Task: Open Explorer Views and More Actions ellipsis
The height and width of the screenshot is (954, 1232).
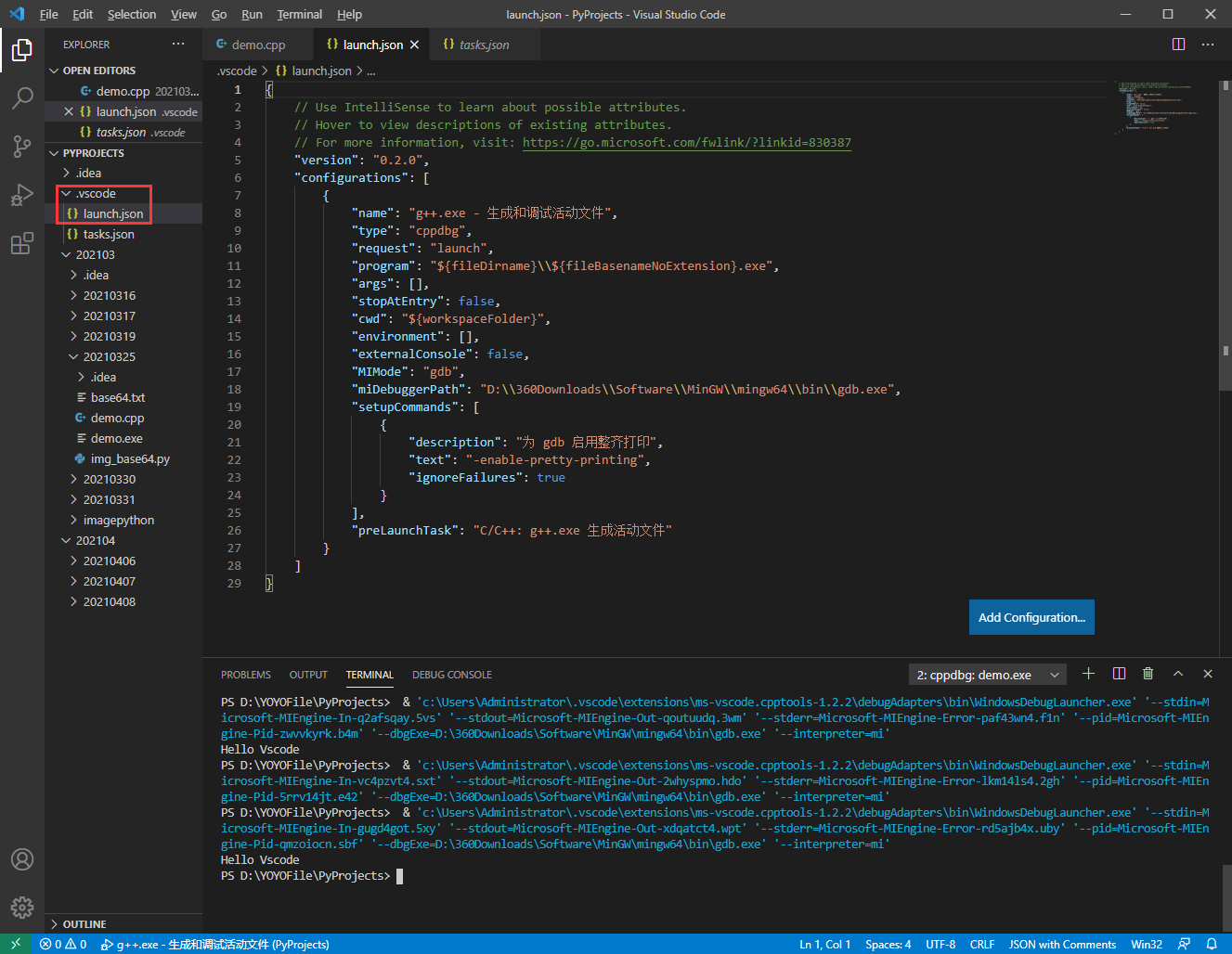Action: 178,45
